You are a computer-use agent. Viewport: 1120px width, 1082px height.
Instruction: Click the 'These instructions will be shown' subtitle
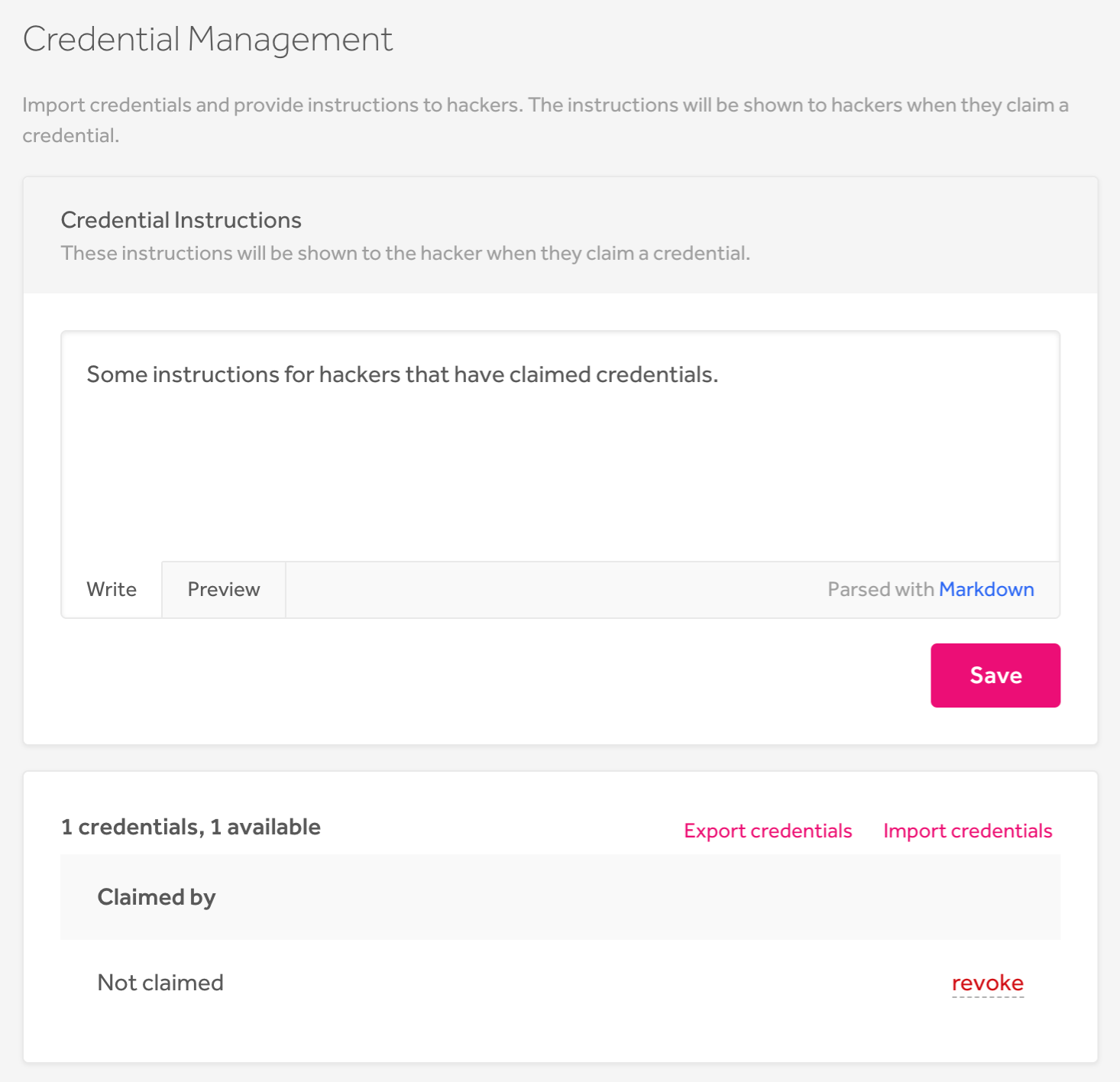coord(405,253)
